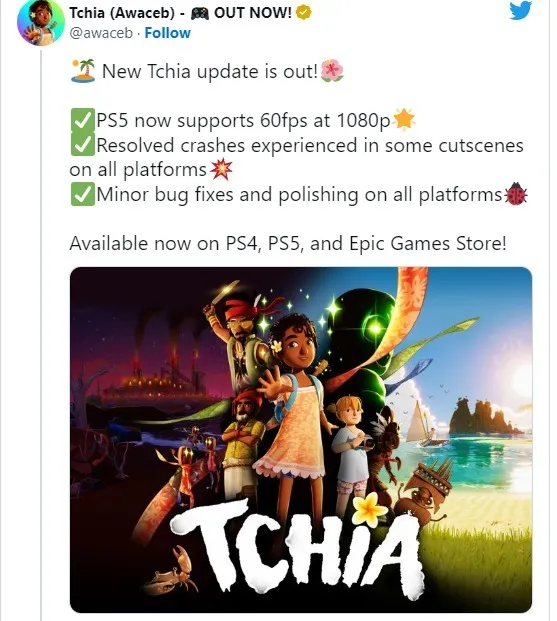
Task: Click the green checkmark beside Resolved crashes
Action: 83,145
